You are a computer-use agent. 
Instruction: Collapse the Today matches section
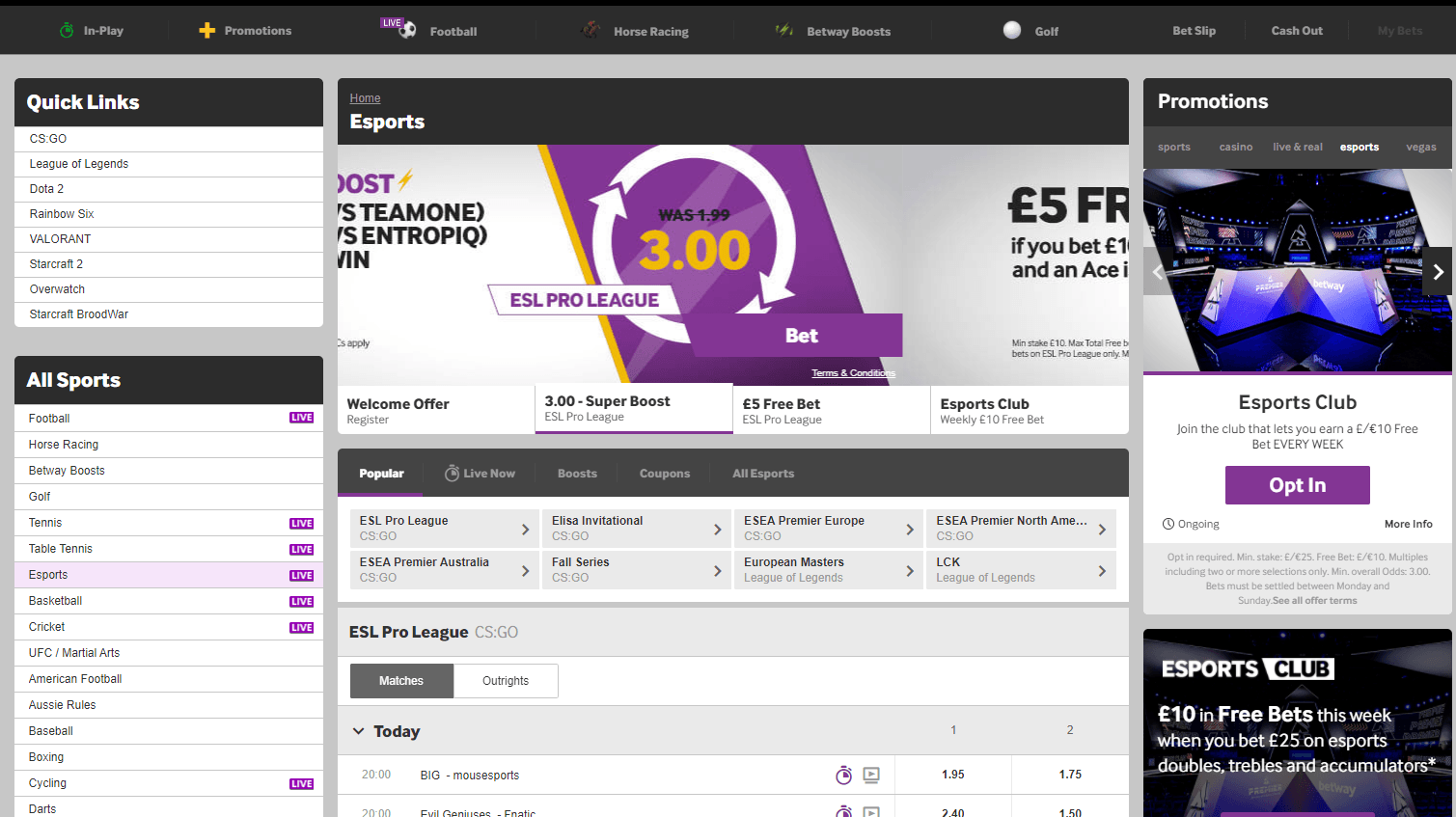[x=358, y=731]
